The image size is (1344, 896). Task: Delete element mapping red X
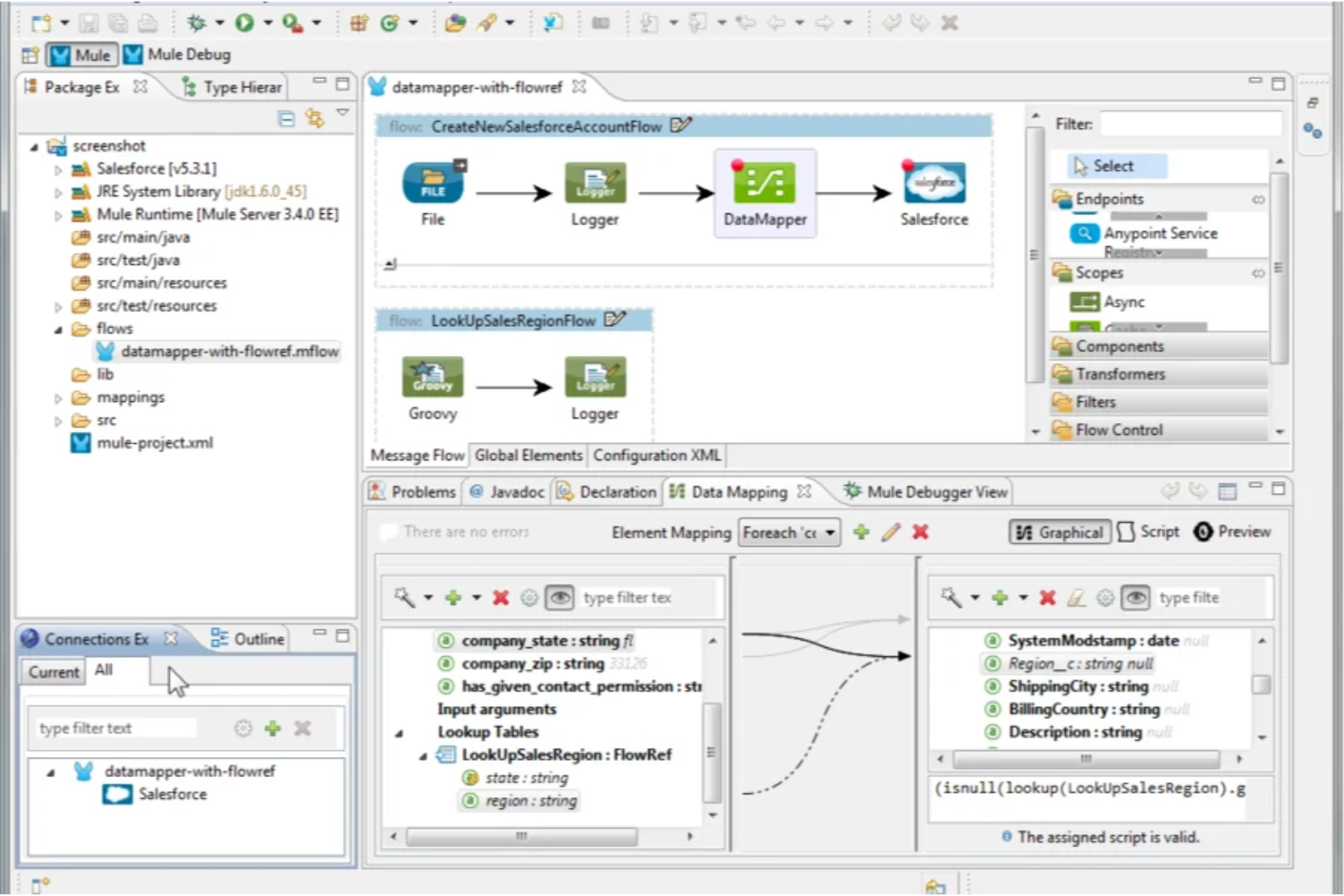pyautogui.click(x=920, y=532)
